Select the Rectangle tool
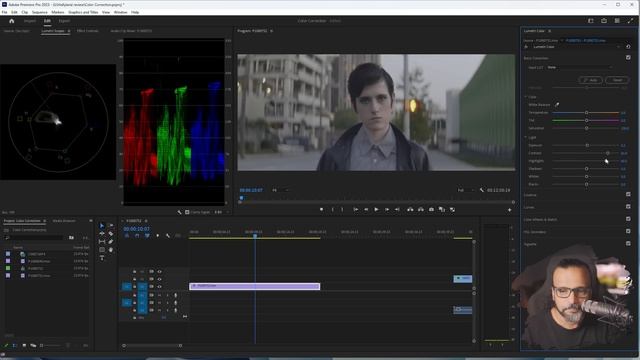This screenshot has width=640, height=360. pyautogui.click(x=102, y=250)
